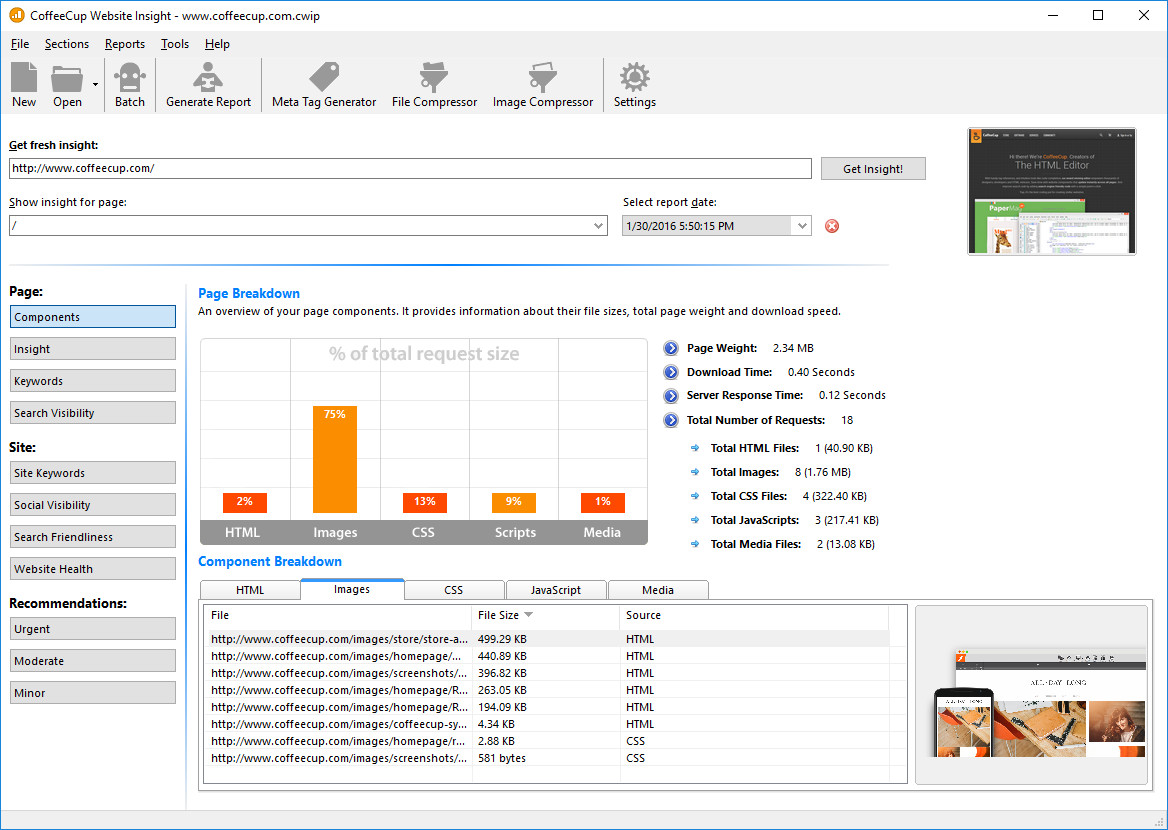Select the Components page section
This screenshot has height=830, width=1168.
(x=93, y=317)
